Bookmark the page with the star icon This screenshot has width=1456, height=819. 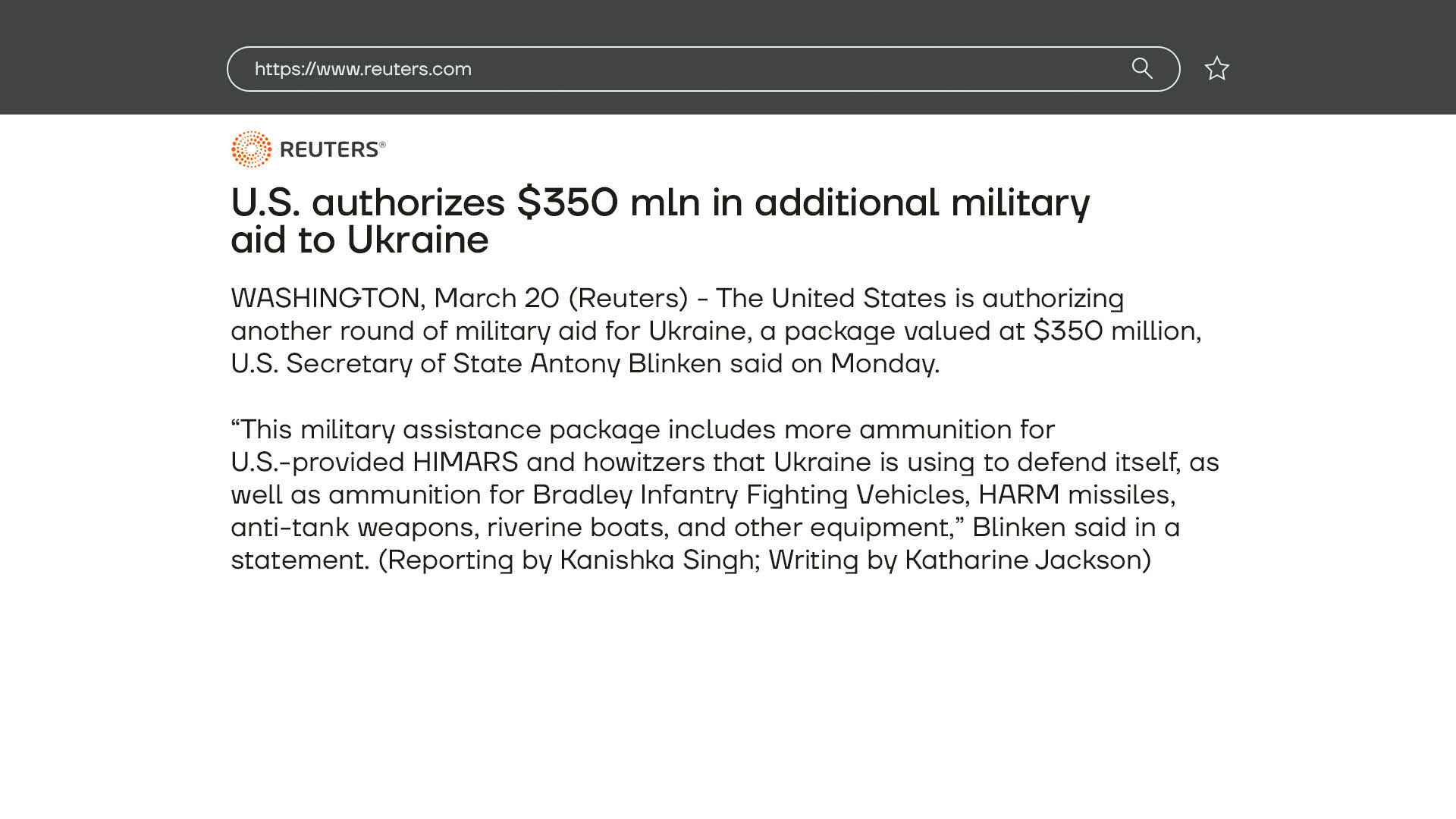coord(1216,68)
